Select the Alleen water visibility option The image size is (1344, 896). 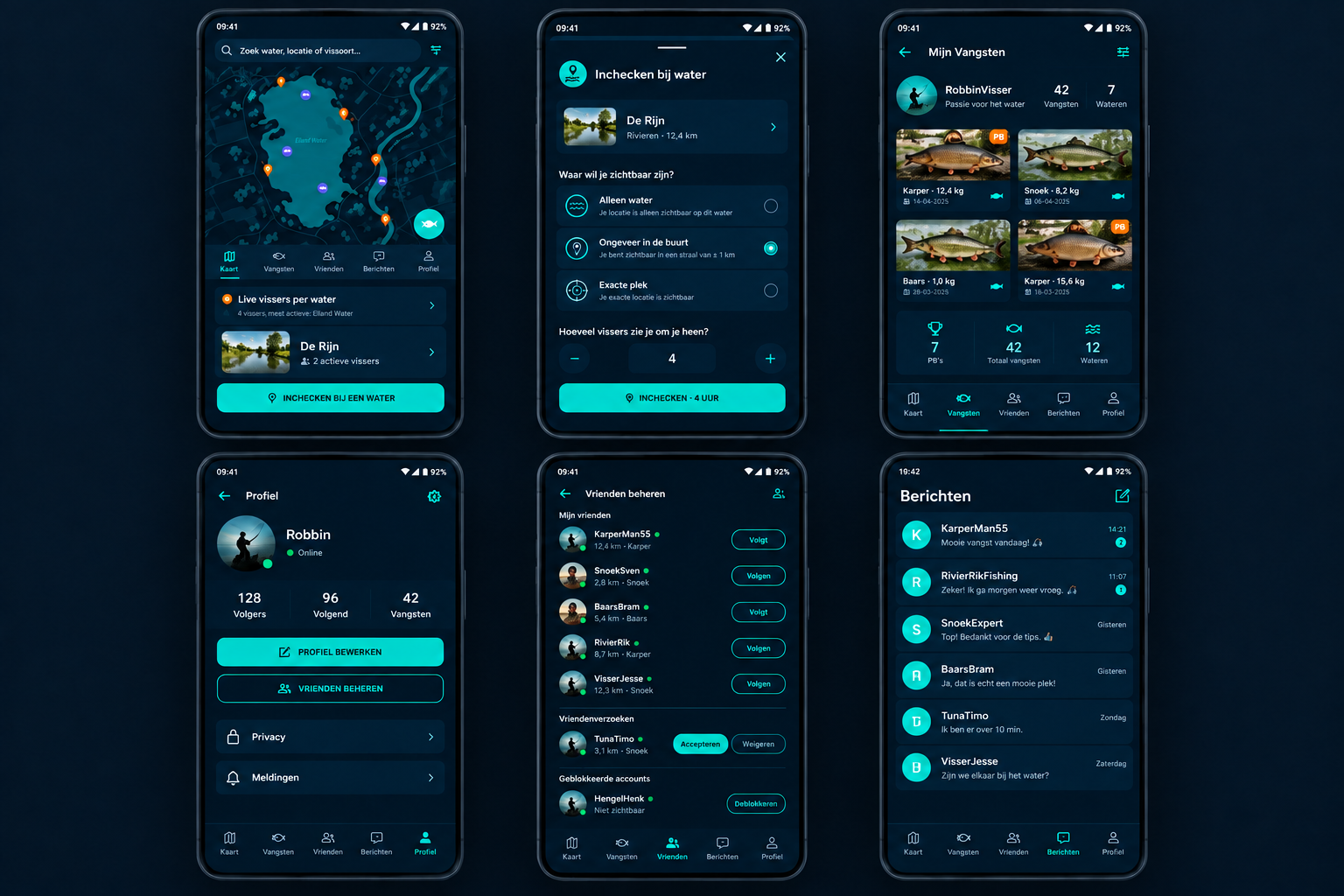(672, 206)
